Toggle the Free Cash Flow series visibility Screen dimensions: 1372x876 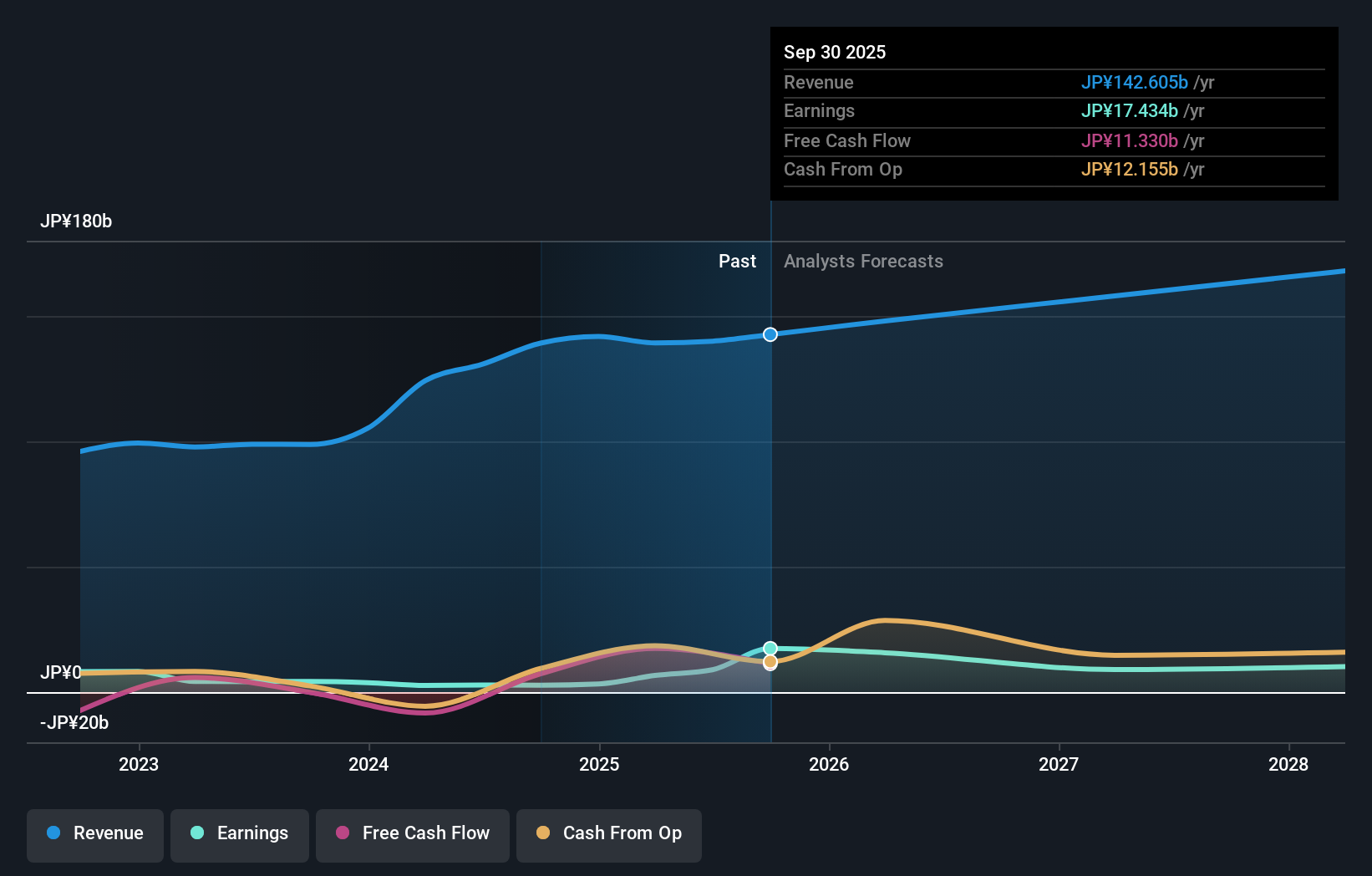pos(412,835)
